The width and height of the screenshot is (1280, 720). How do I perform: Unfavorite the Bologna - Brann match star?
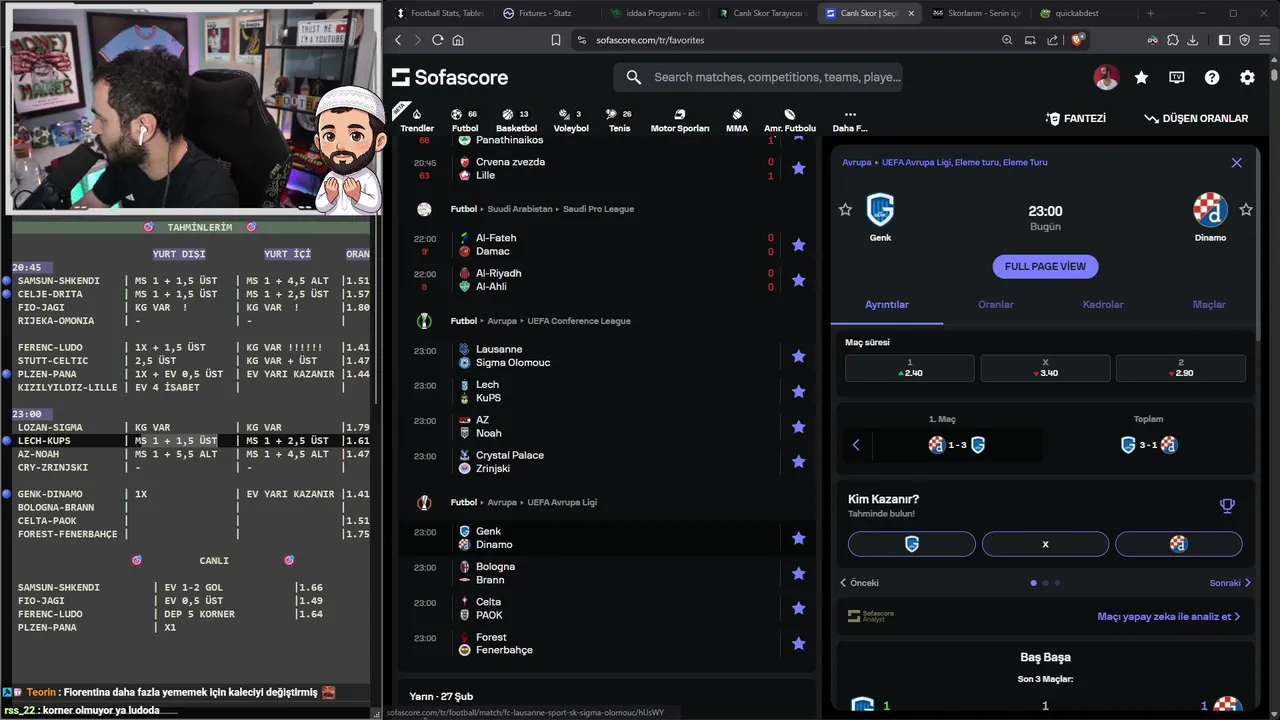(x=798, y=573)
